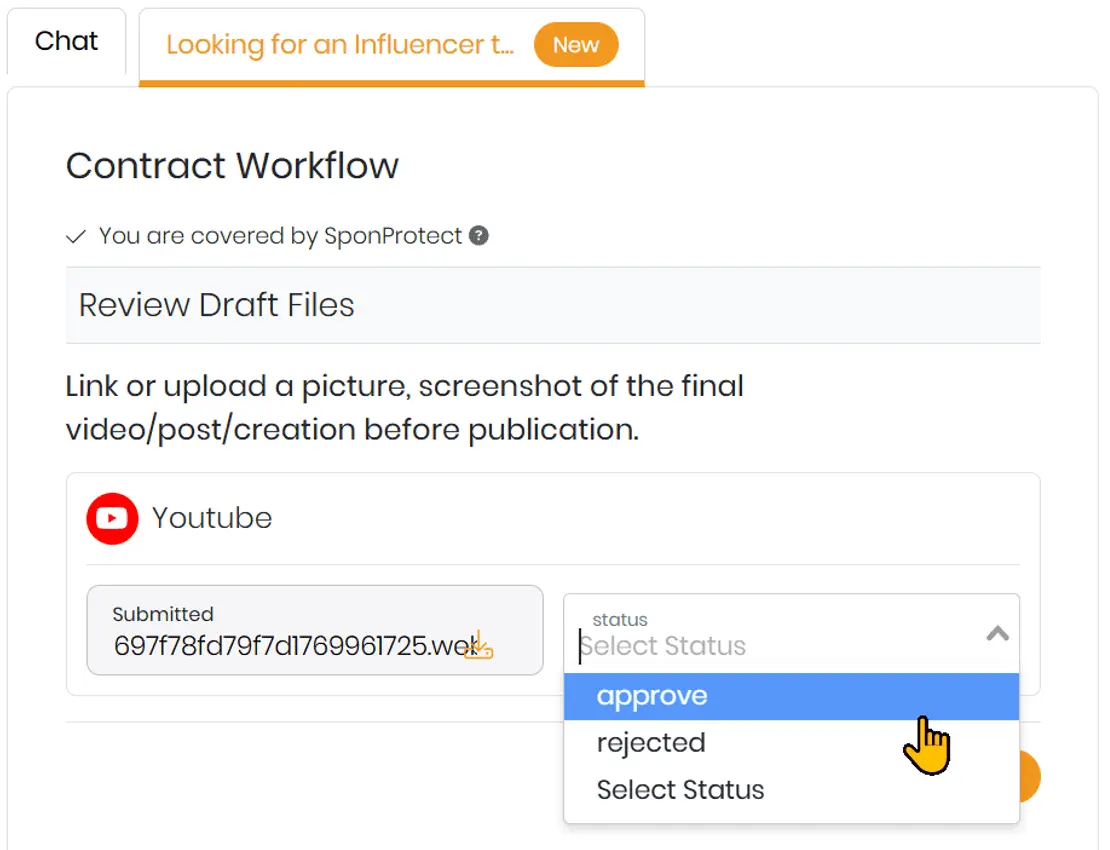This screenshot has width=1110, height=850.
Task: Click 'You are covered by SponProtect' text
Action: click(280, 236)
